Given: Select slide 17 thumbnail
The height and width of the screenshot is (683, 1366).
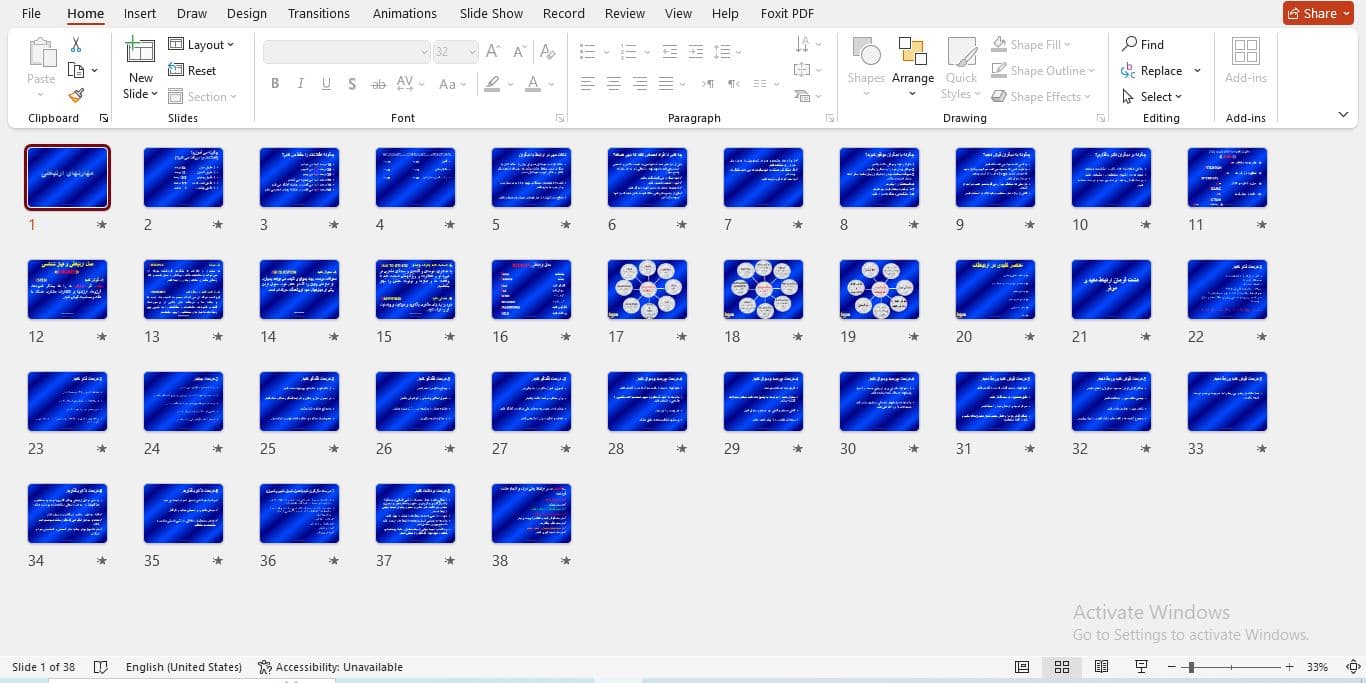Looking at the screenshot, I should pyautogui.click(x=647, y=290).
